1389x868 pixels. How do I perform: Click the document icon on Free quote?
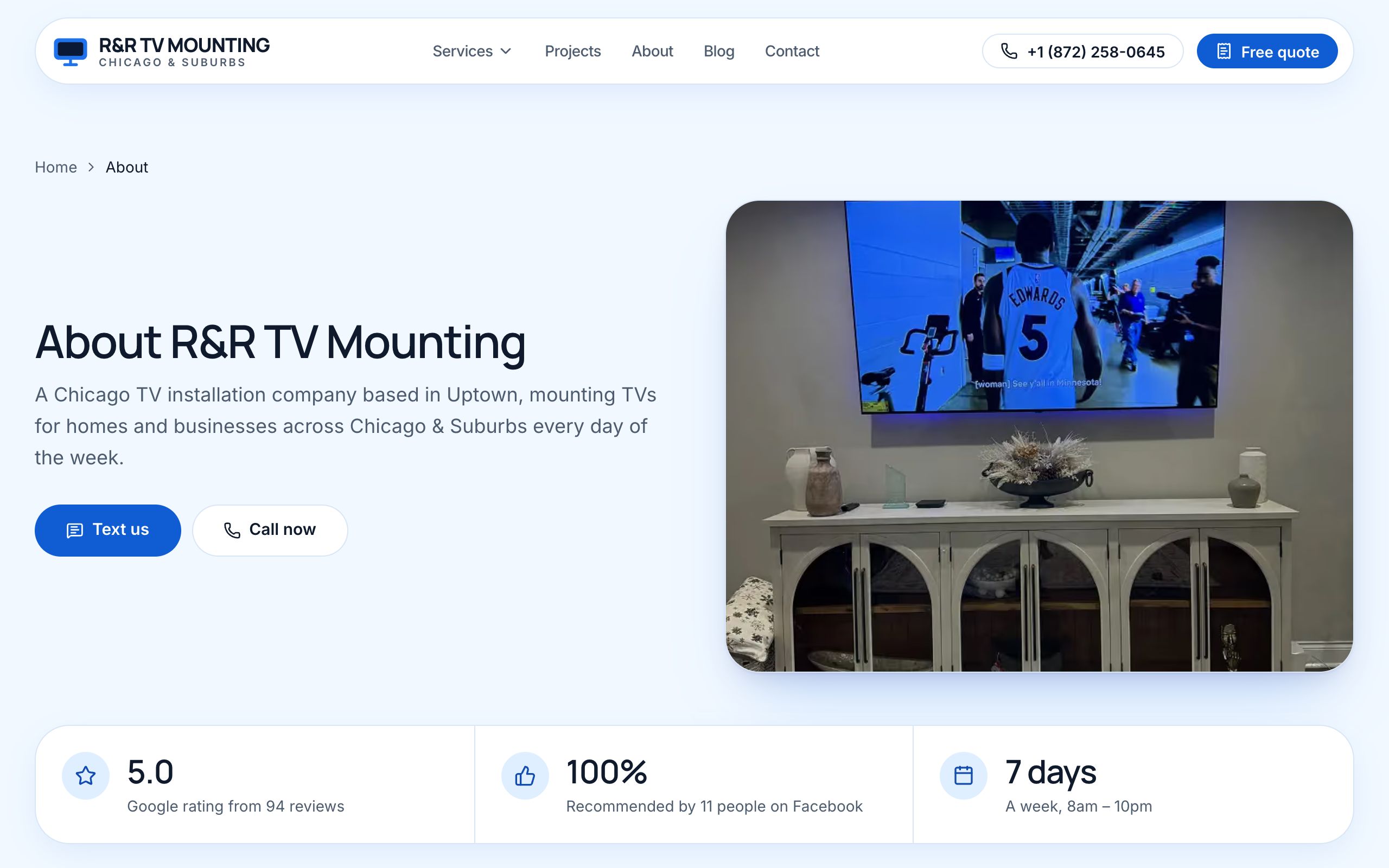(1224, 51)
